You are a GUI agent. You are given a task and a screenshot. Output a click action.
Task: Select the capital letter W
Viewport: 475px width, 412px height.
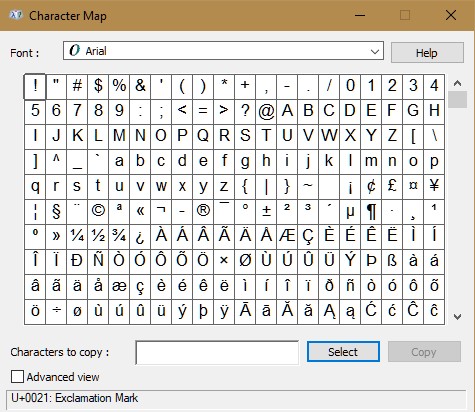tap(329, 137)
